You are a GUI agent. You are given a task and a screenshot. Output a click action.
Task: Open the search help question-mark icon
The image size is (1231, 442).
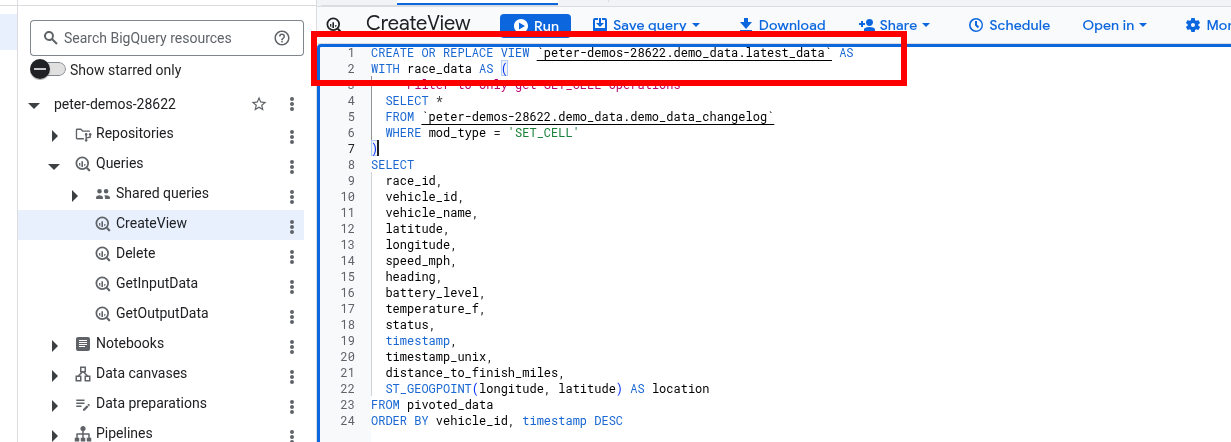pyautogui.click(x=282, y=38)
